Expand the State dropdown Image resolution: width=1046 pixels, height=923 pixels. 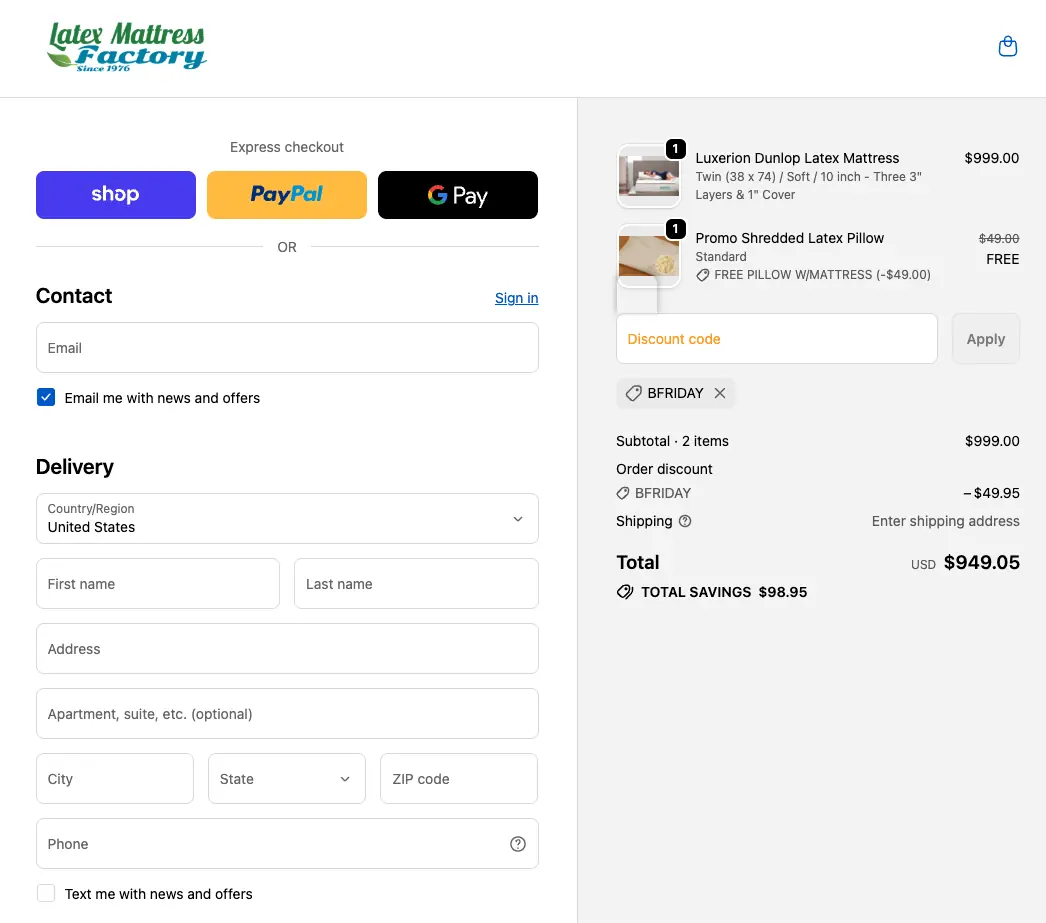287,779
